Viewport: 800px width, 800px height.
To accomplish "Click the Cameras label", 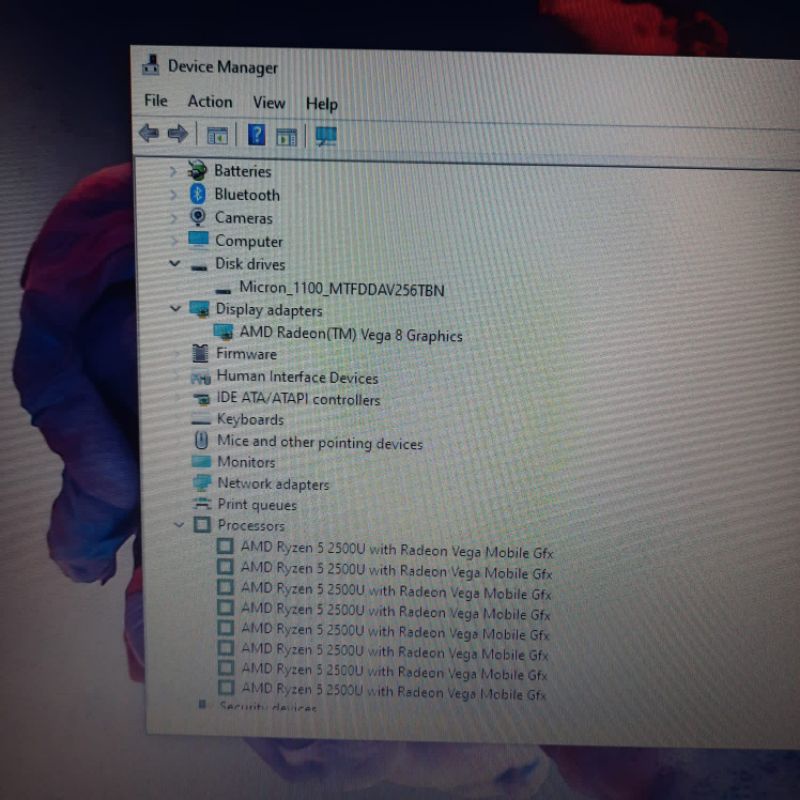I will point(243,218).
